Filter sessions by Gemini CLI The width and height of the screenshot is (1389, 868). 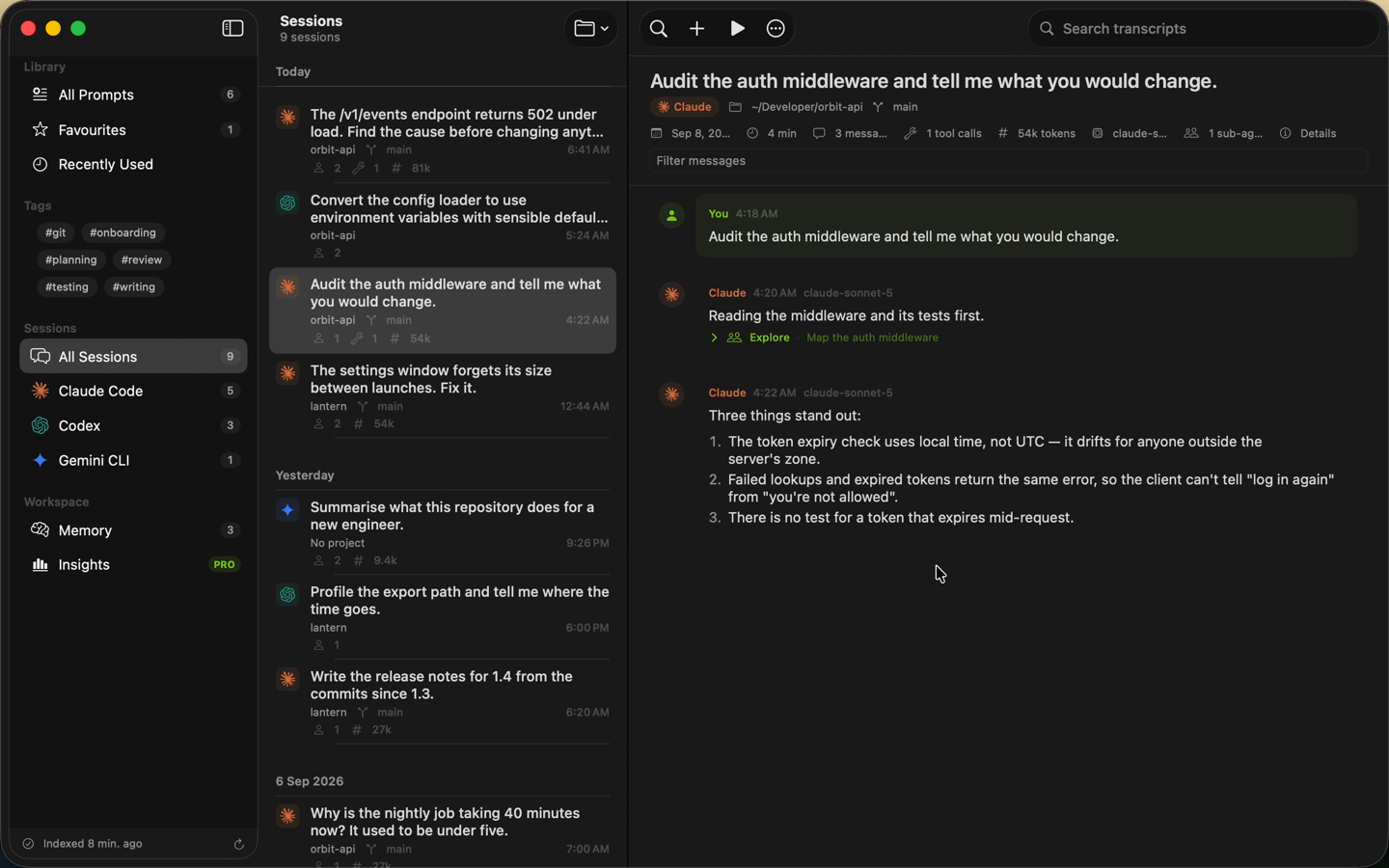tap(133, 460)
